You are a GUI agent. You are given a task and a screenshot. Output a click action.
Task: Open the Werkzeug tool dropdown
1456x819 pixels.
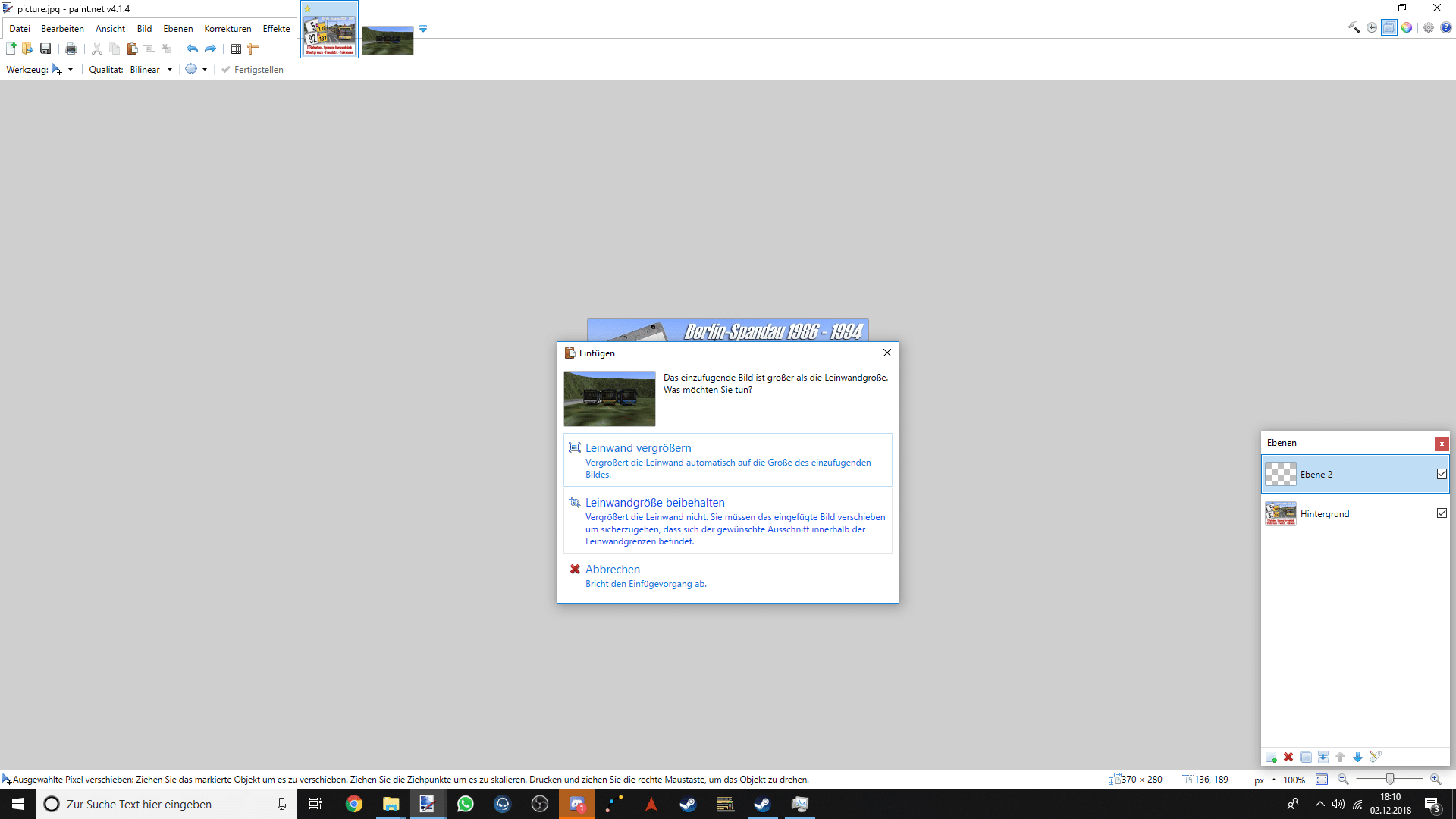coord(71,70)
